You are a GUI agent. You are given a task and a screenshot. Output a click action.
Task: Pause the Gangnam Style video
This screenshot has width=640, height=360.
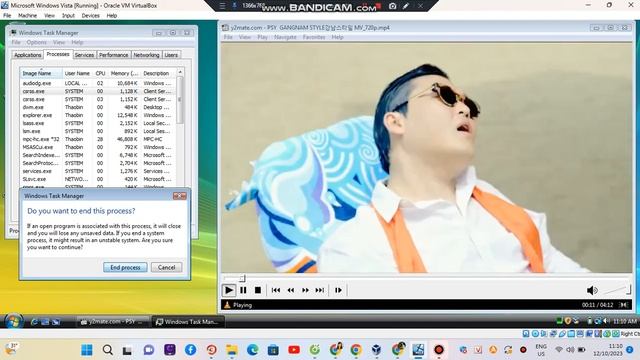point(243,290)
